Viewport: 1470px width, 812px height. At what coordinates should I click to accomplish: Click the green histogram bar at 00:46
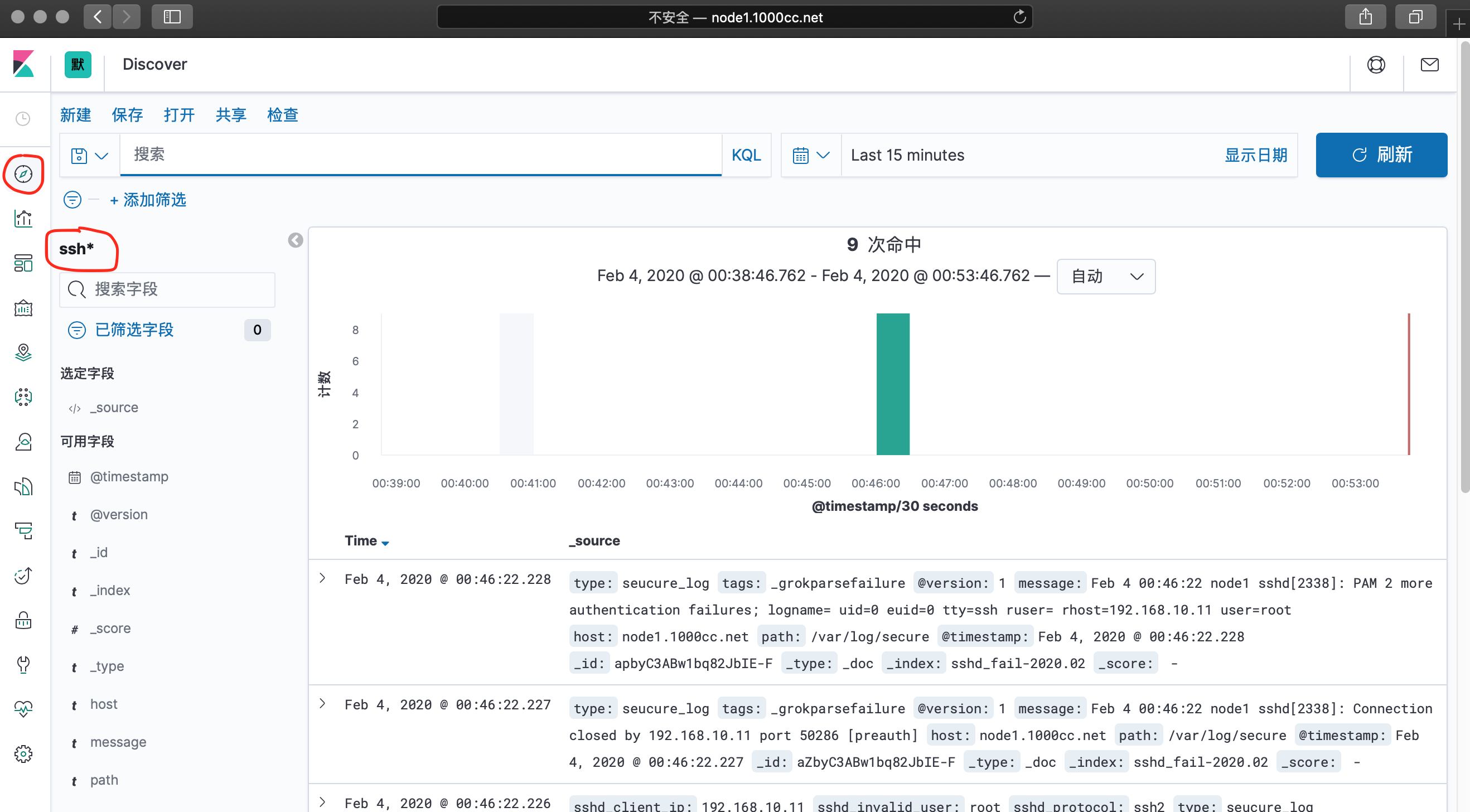tap(892, 384)
